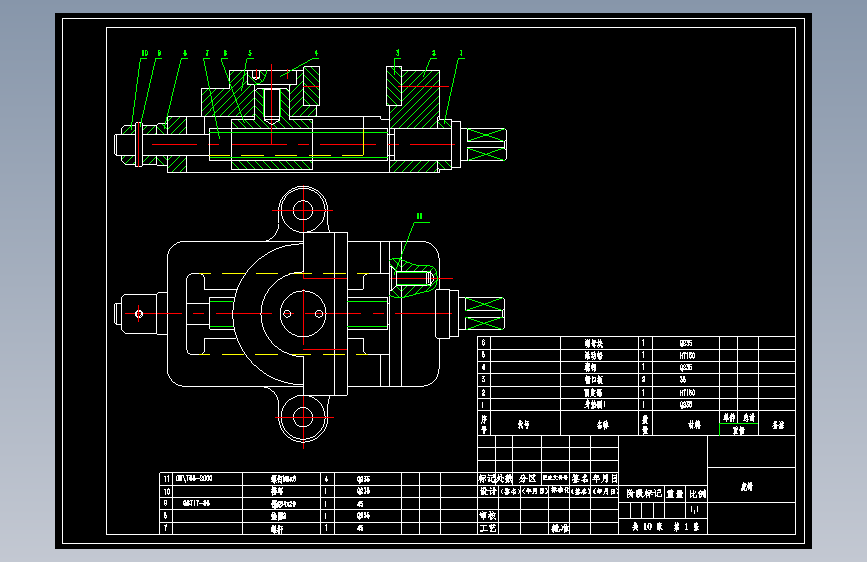867x562 pixels.
Task: Select balloon label 11 in the plan view
Action: pos(420,216)
